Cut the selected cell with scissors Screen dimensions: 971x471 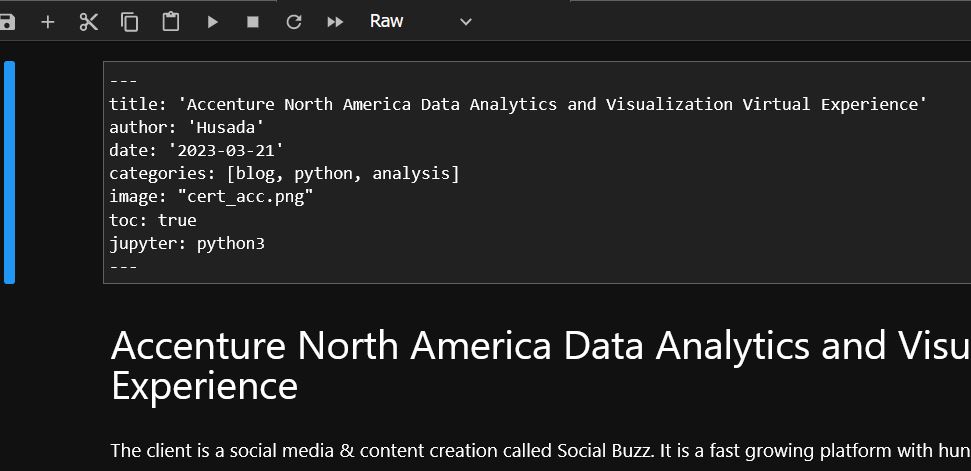[x=89, y=22]
